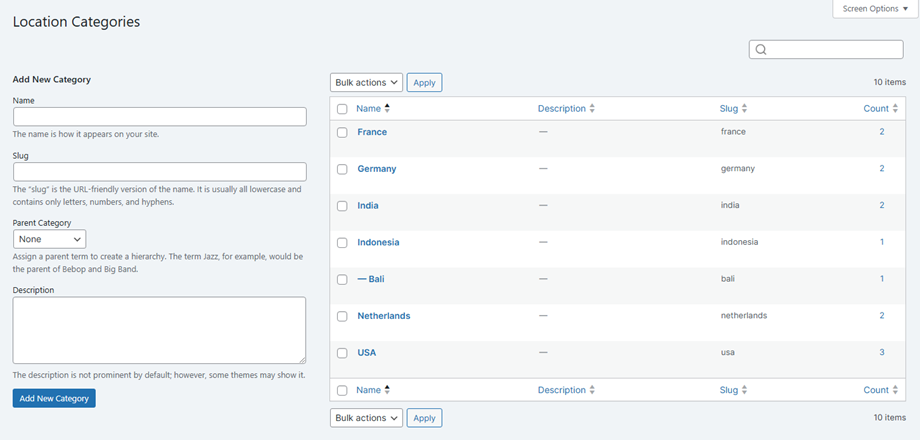This screenshot has height=440, width=920.
Task: Click the Add New Category button
Action: point(54,398)
